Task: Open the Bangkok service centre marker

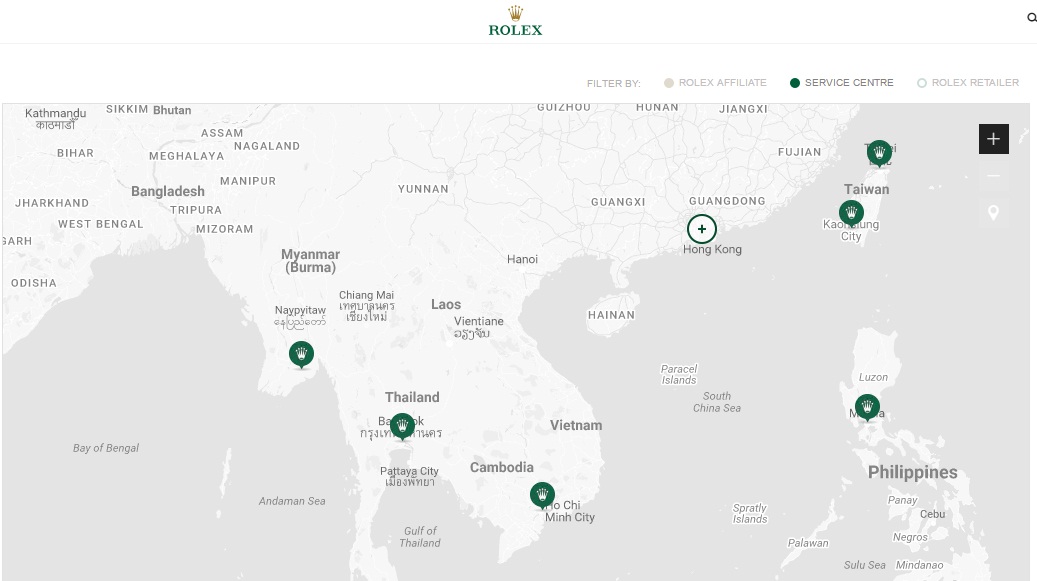Action: [x=402, y=426]
